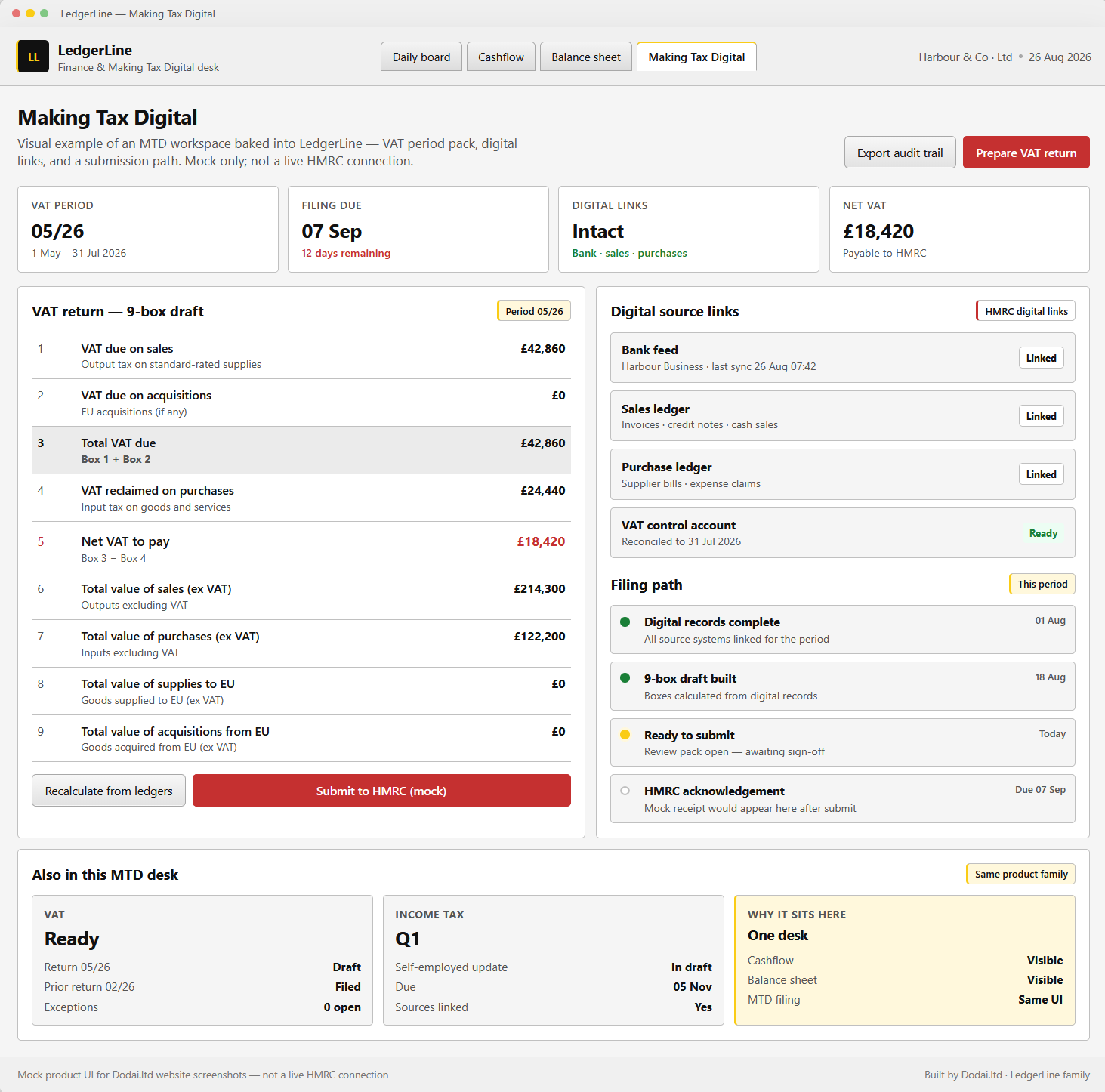
Task: Click the This period badge
Action: pos(1042,584)
